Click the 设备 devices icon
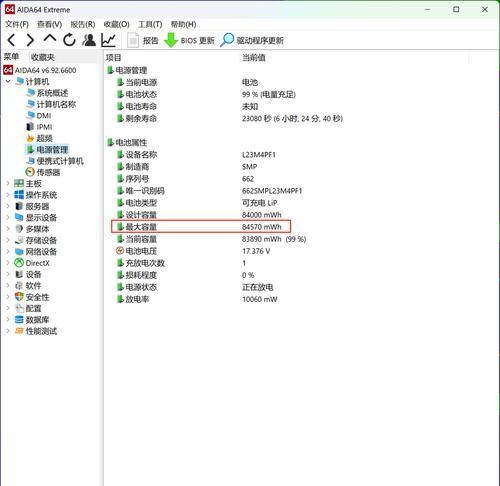500x486 pixels. [x=19, y=274]
